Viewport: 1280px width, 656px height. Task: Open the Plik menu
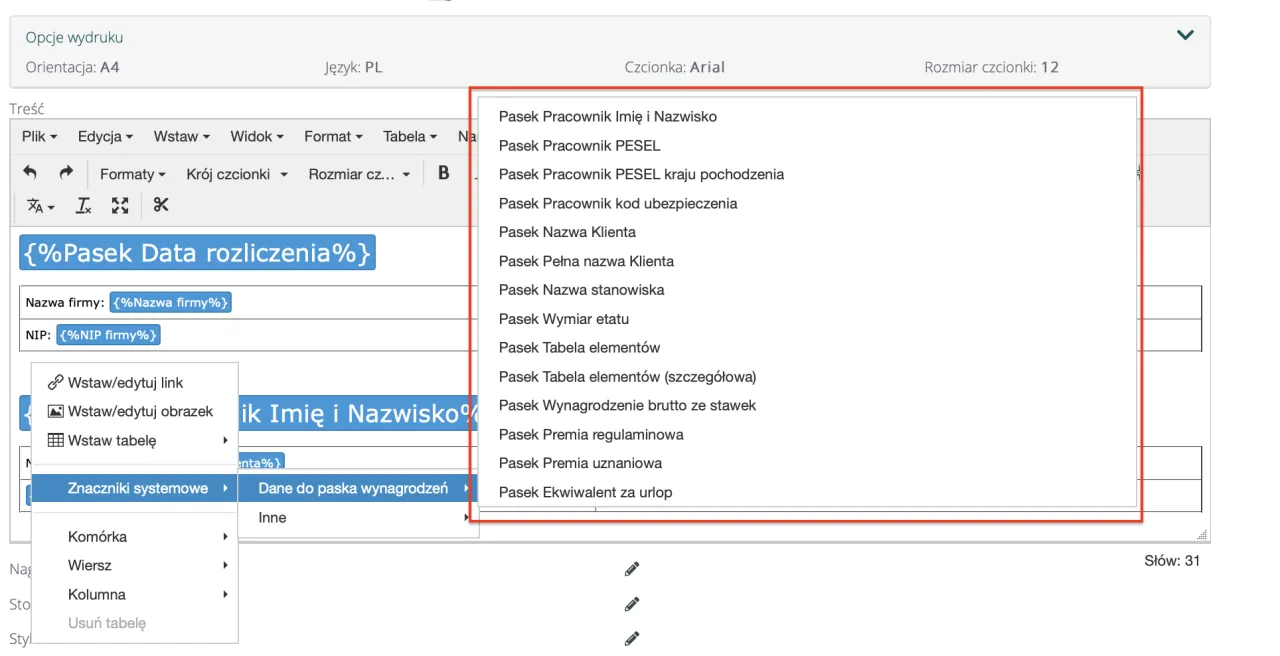coord(39,136)
